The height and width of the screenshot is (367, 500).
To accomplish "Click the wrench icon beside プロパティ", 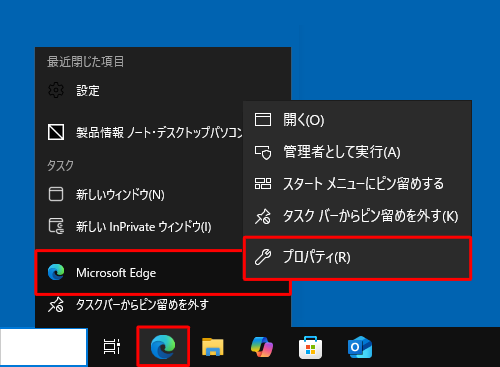I will [x=263, y=257].
